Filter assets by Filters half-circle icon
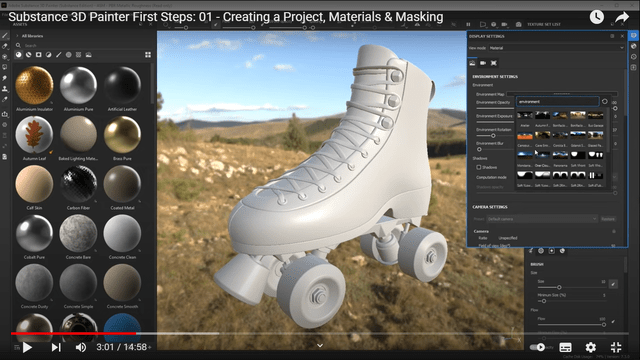 [x=49, y=55]
